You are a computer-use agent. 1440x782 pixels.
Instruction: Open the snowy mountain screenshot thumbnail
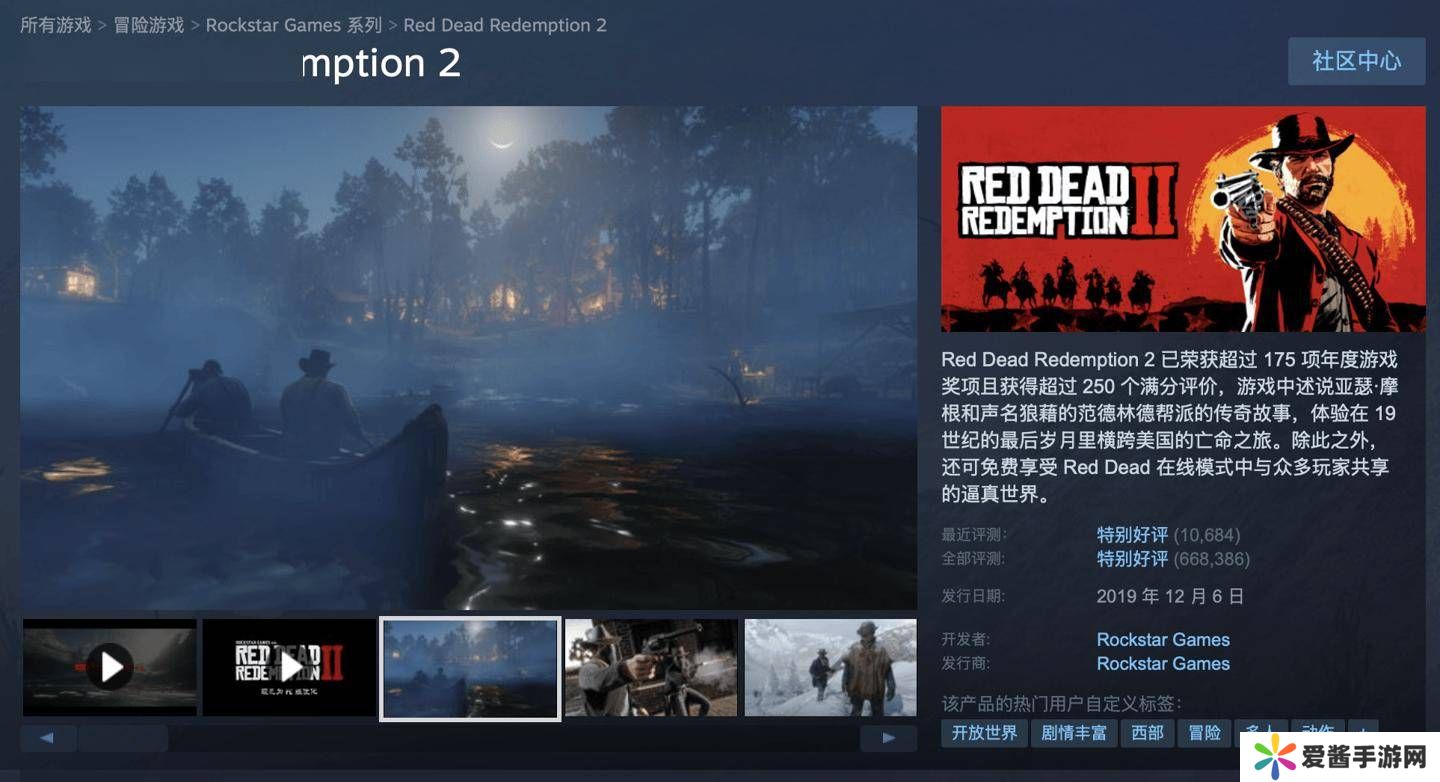click(830, 667)
